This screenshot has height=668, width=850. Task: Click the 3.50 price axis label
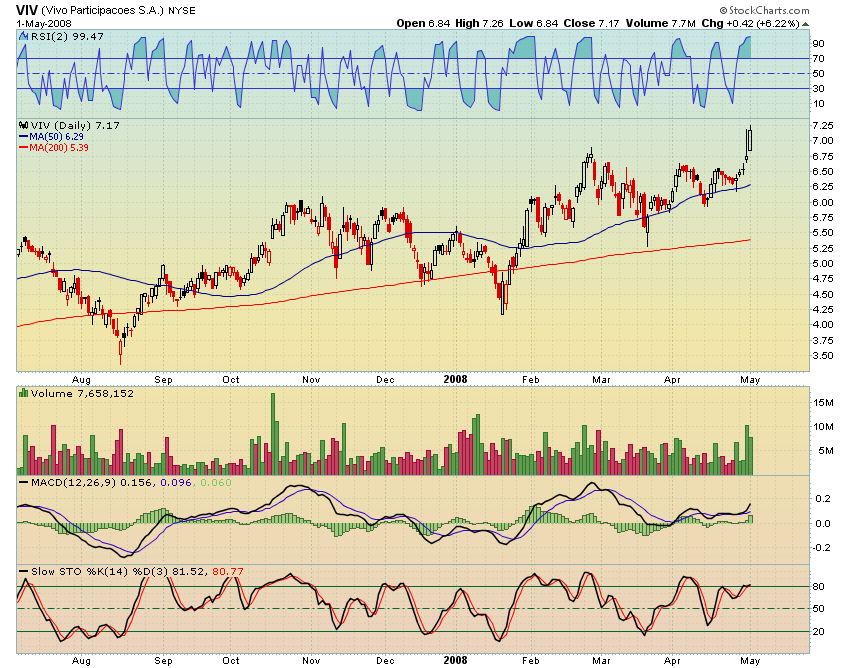click(x=823, y=356)
